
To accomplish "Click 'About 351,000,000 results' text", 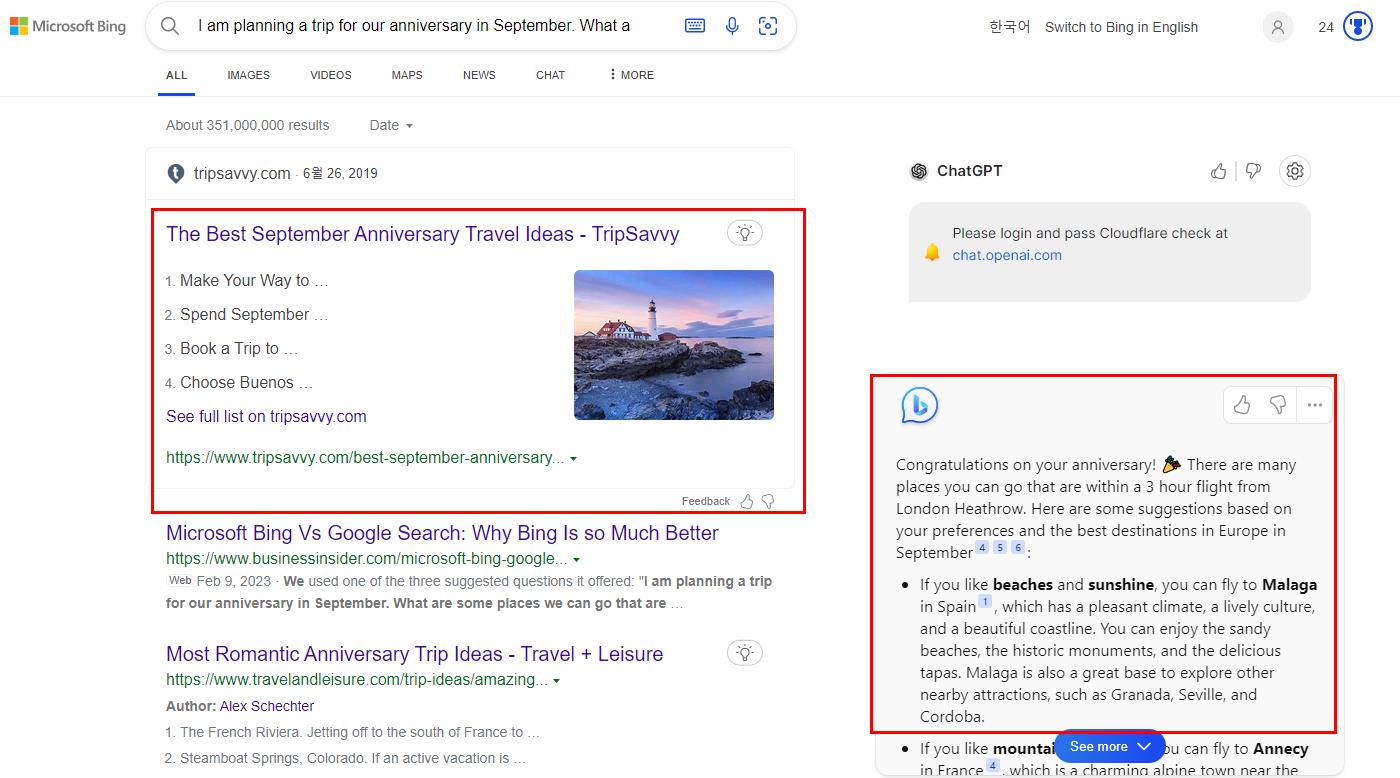I will coord(248,125).
